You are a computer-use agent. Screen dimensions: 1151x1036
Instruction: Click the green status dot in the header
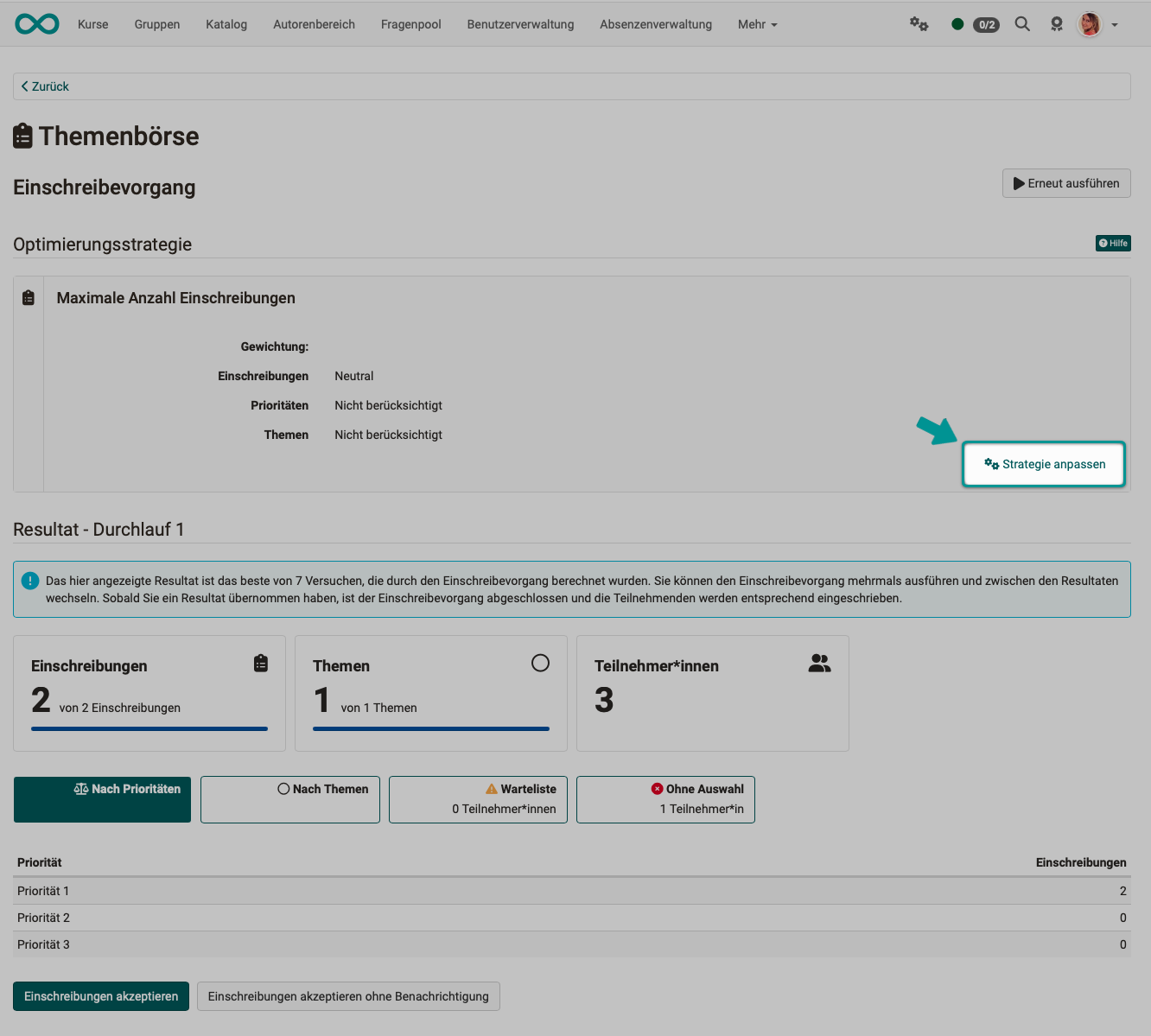pos(957,24)
